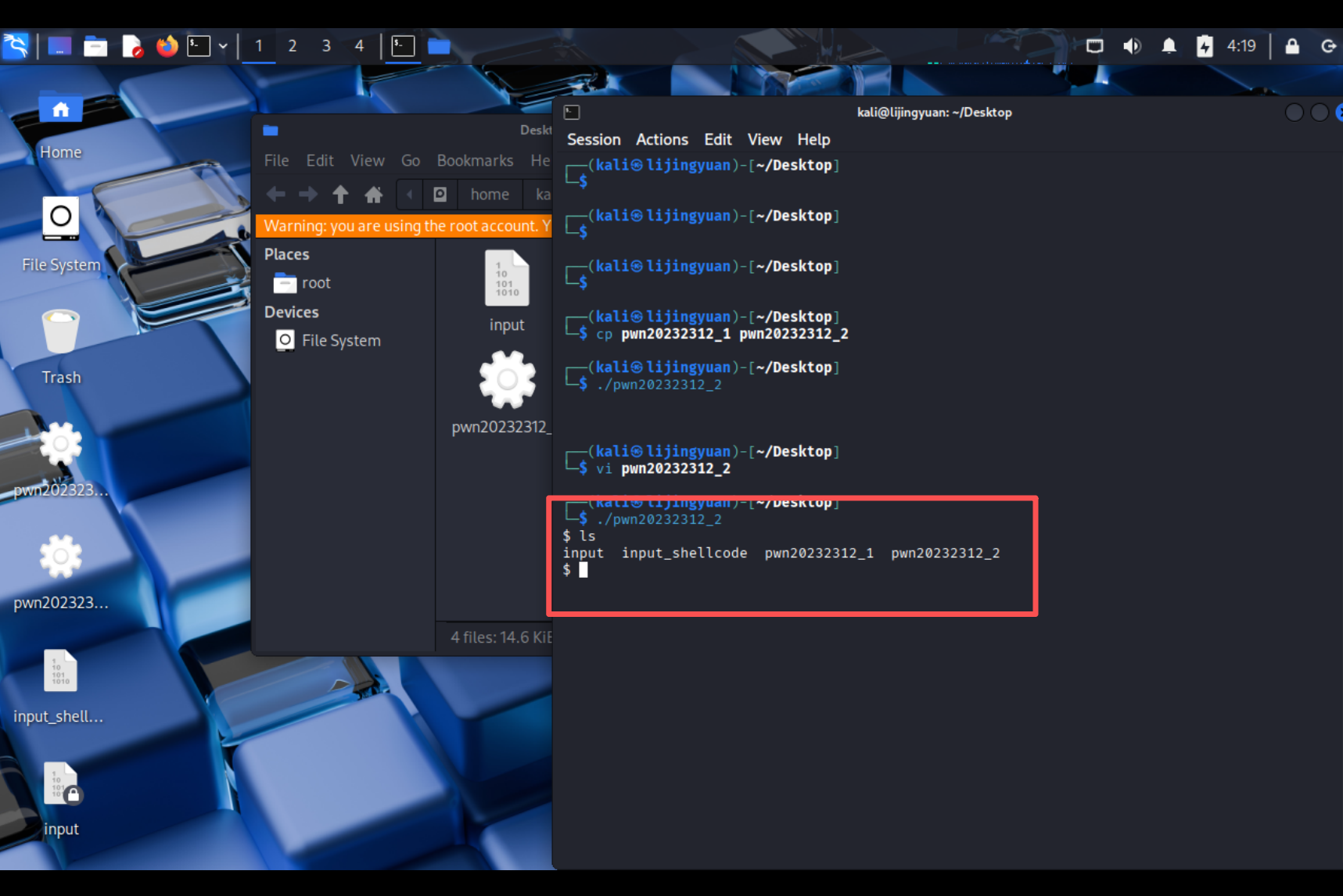The height and width of the screenshot is (896, 1343).
Task: Select the Trash desktop icon
Action: [61, 348]
